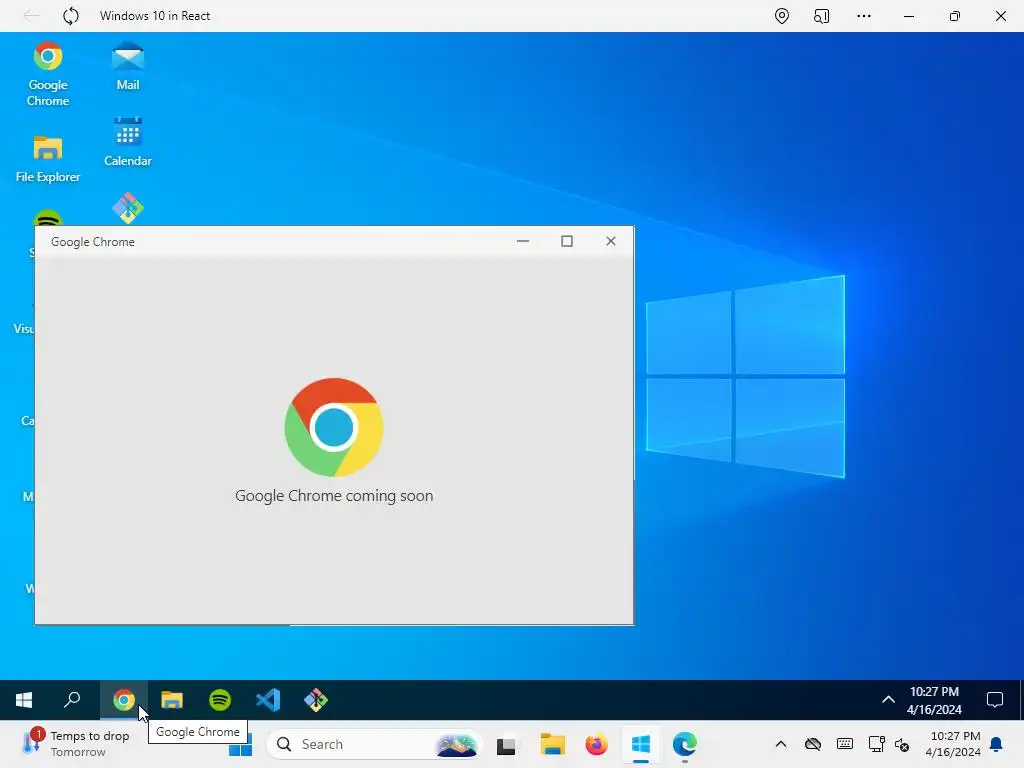Reload the Windows 10 in React app
This screenshot has height=768, width=1024.
coord(71,16)
